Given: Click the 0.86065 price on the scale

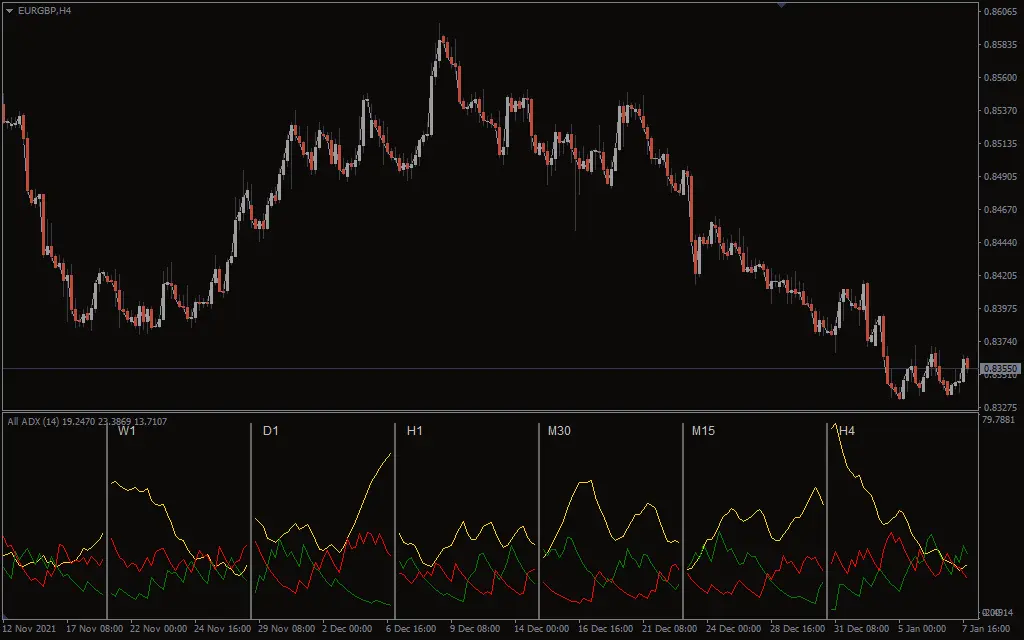Looking at the screenshot, I should [x=1000, y=12].
